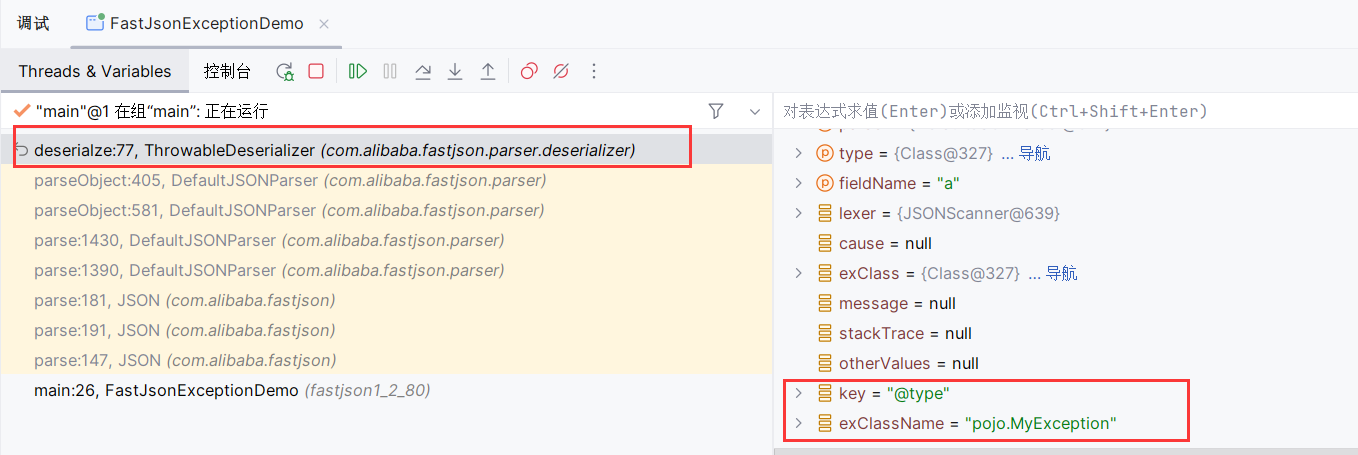
Task: Resume program execution
Action: [x=358, y=71]
